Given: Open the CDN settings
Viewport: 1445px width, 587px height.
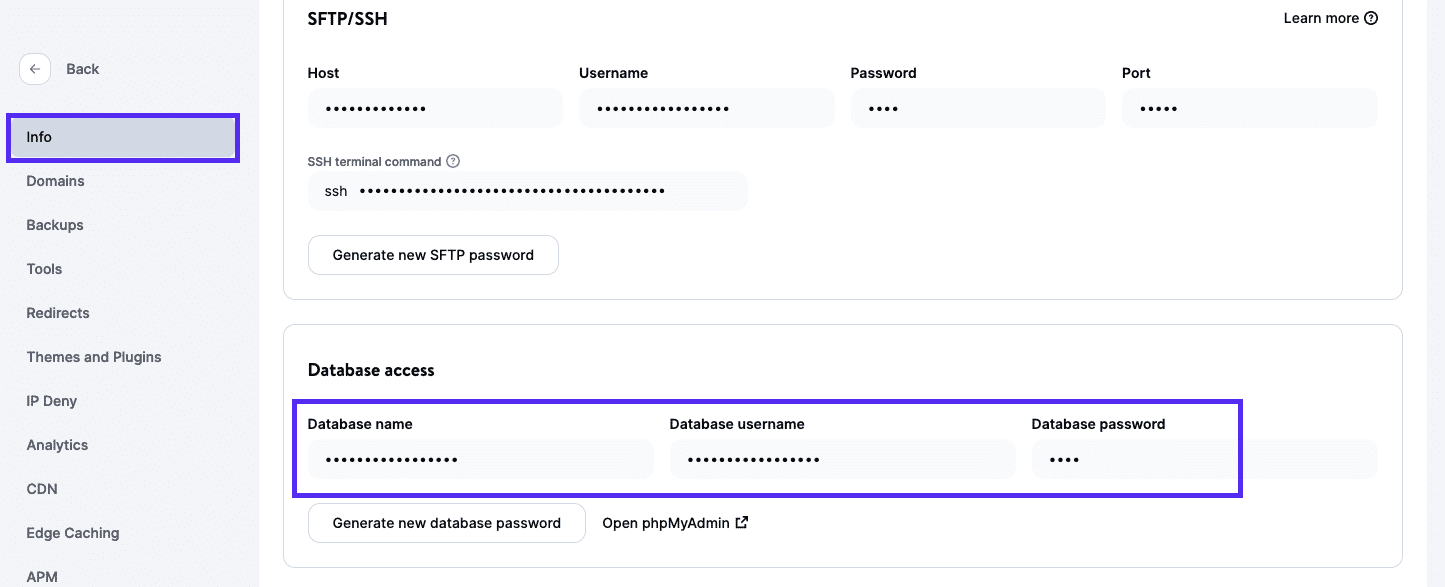Looking at the screenshot, I should pos(41,489).
